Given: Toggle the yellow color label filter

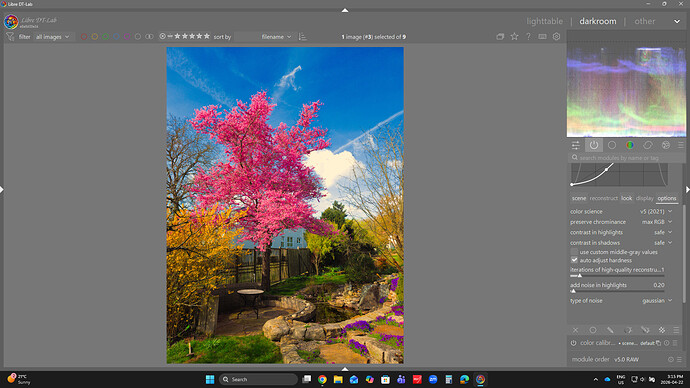Looking at the screenshot, I should coord(95,37).
